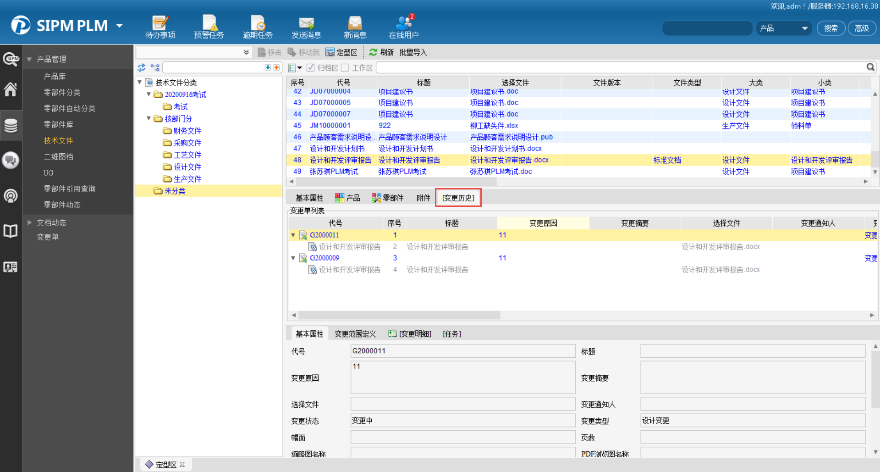Open the 产品 search type dropdown
This screenshot has height=472, width=880.
pos(783,28)
